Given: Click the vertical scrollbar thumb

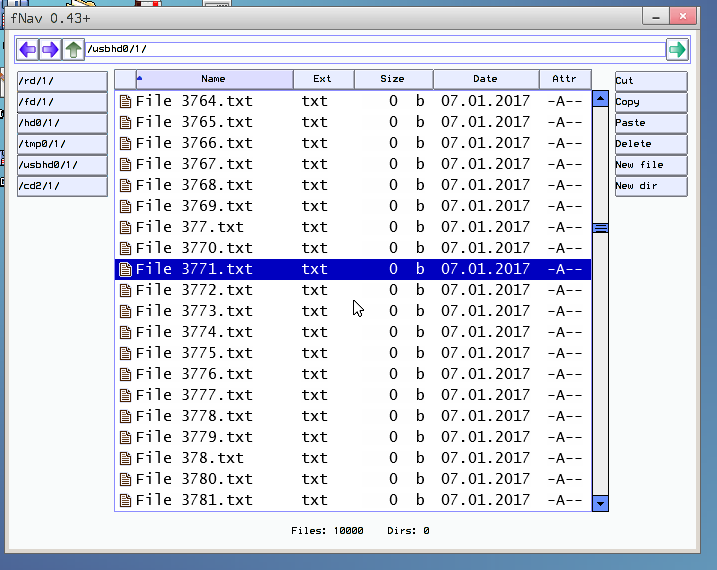Looking at the screenshot, I should click(x=601, y=228).
